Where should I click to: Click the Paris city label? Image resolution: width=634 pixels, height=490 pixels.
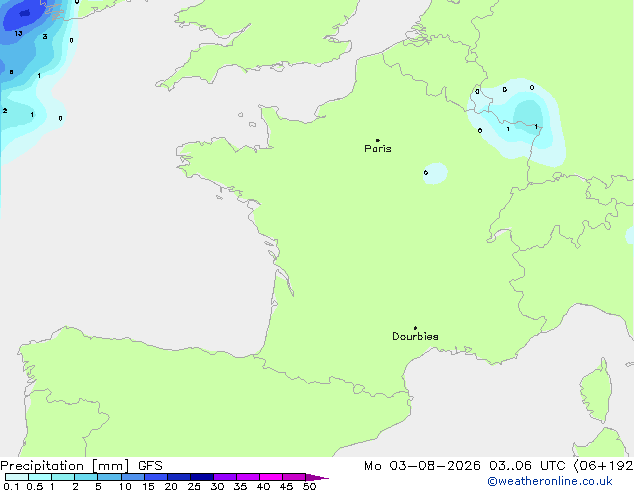[378, 149]
